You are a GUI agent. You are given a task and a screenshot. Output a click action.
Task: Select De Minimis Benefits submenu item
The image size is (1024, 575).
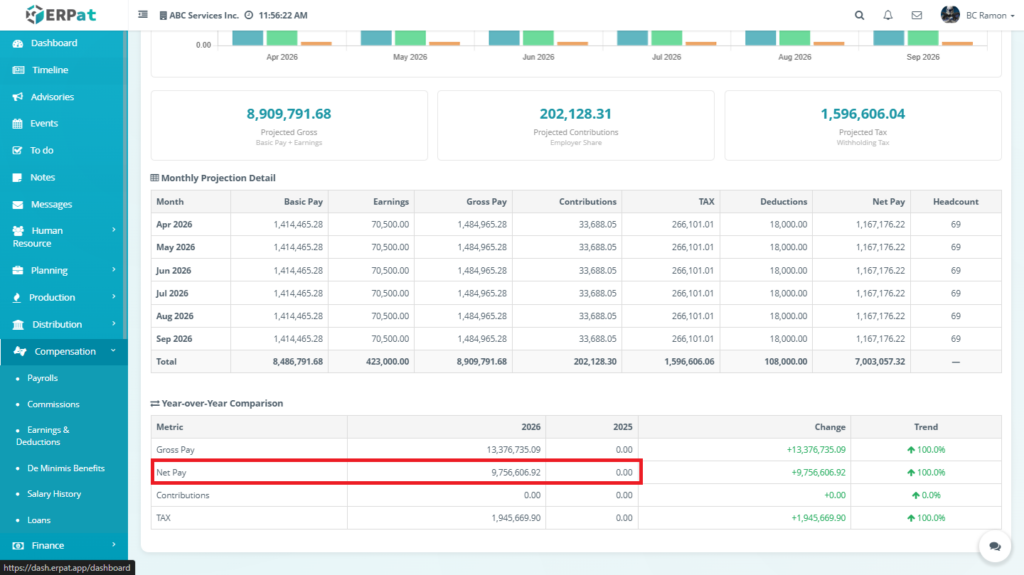[x=61, y=468]
